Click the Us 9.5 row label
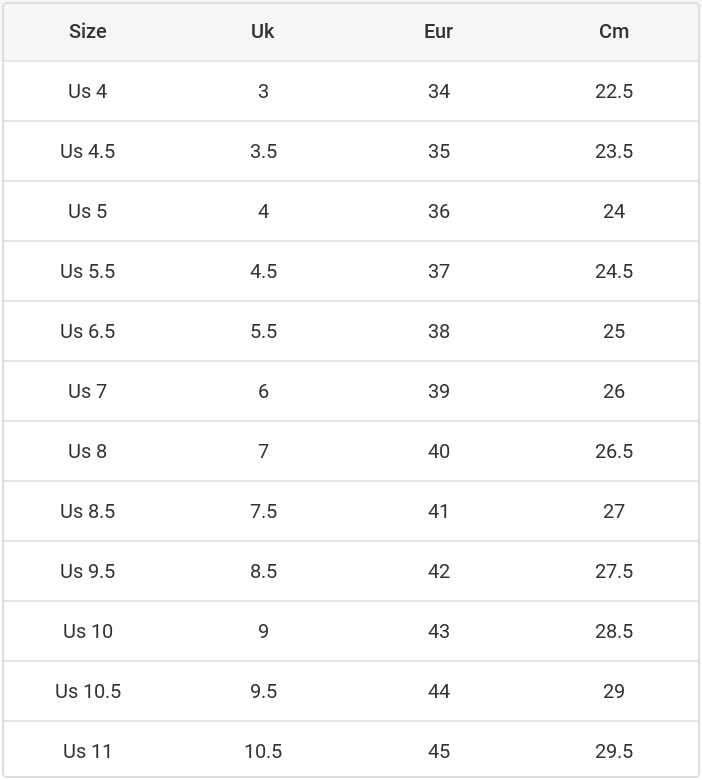Image resolution: width=702 pixels, height=780 pixels. click(88, 571)
